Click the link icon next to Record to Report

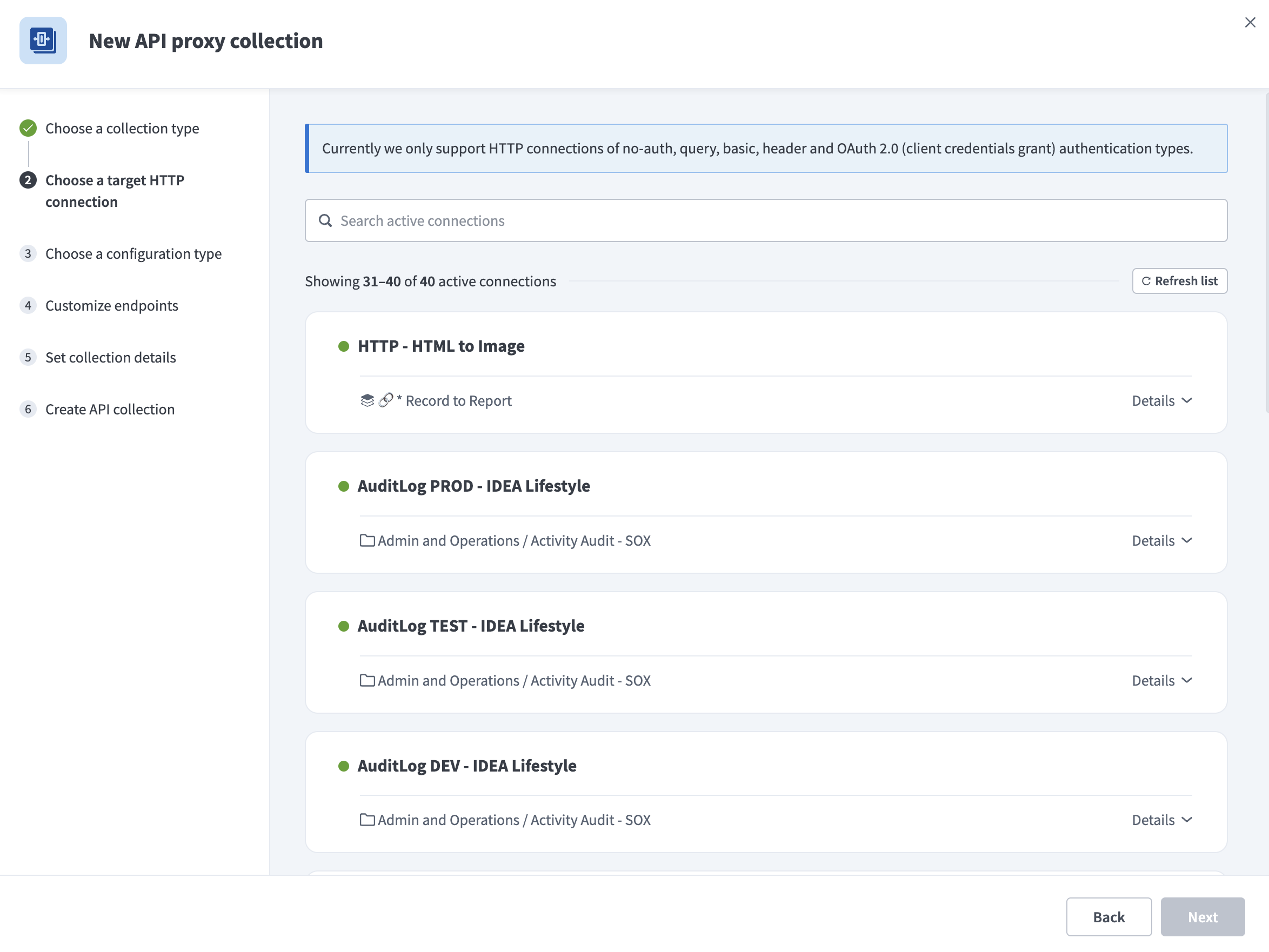(x=384, y=400)
